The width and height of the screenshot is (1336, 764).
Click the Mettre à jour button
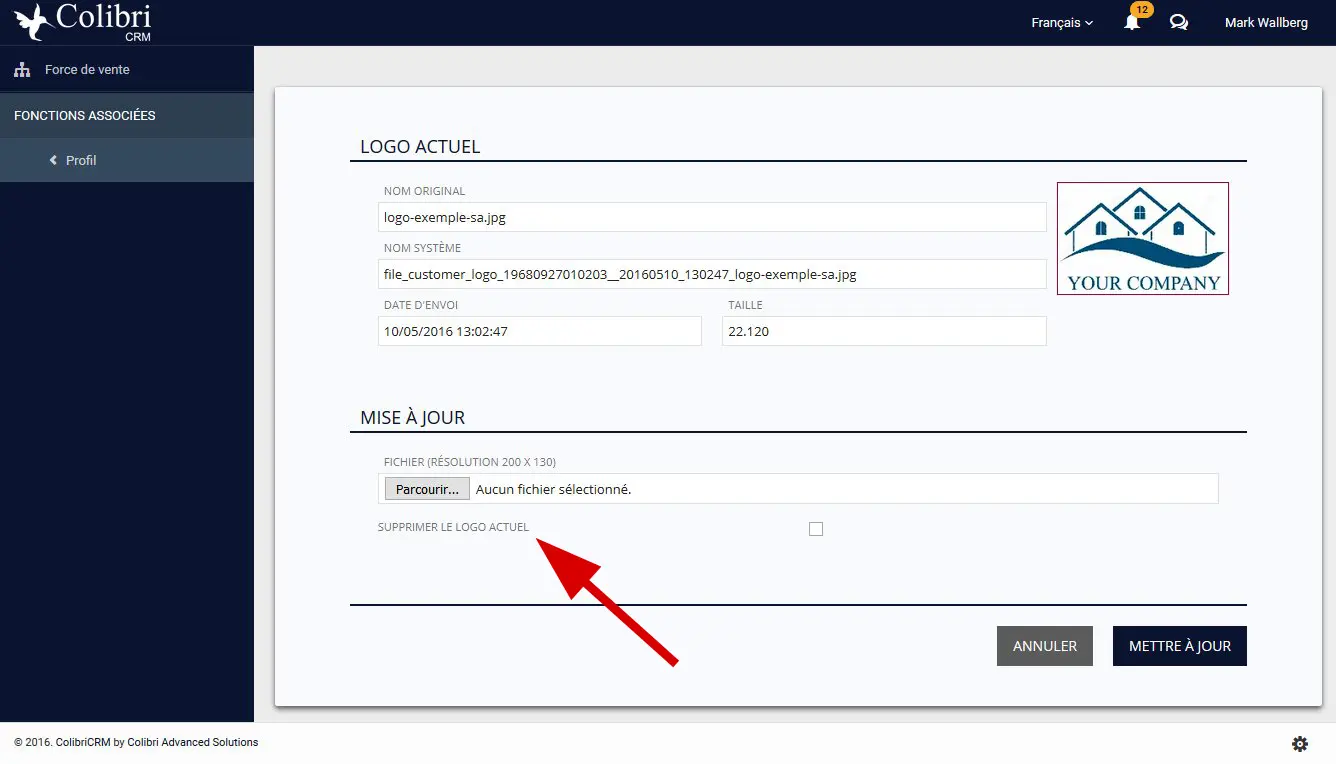1180,646
